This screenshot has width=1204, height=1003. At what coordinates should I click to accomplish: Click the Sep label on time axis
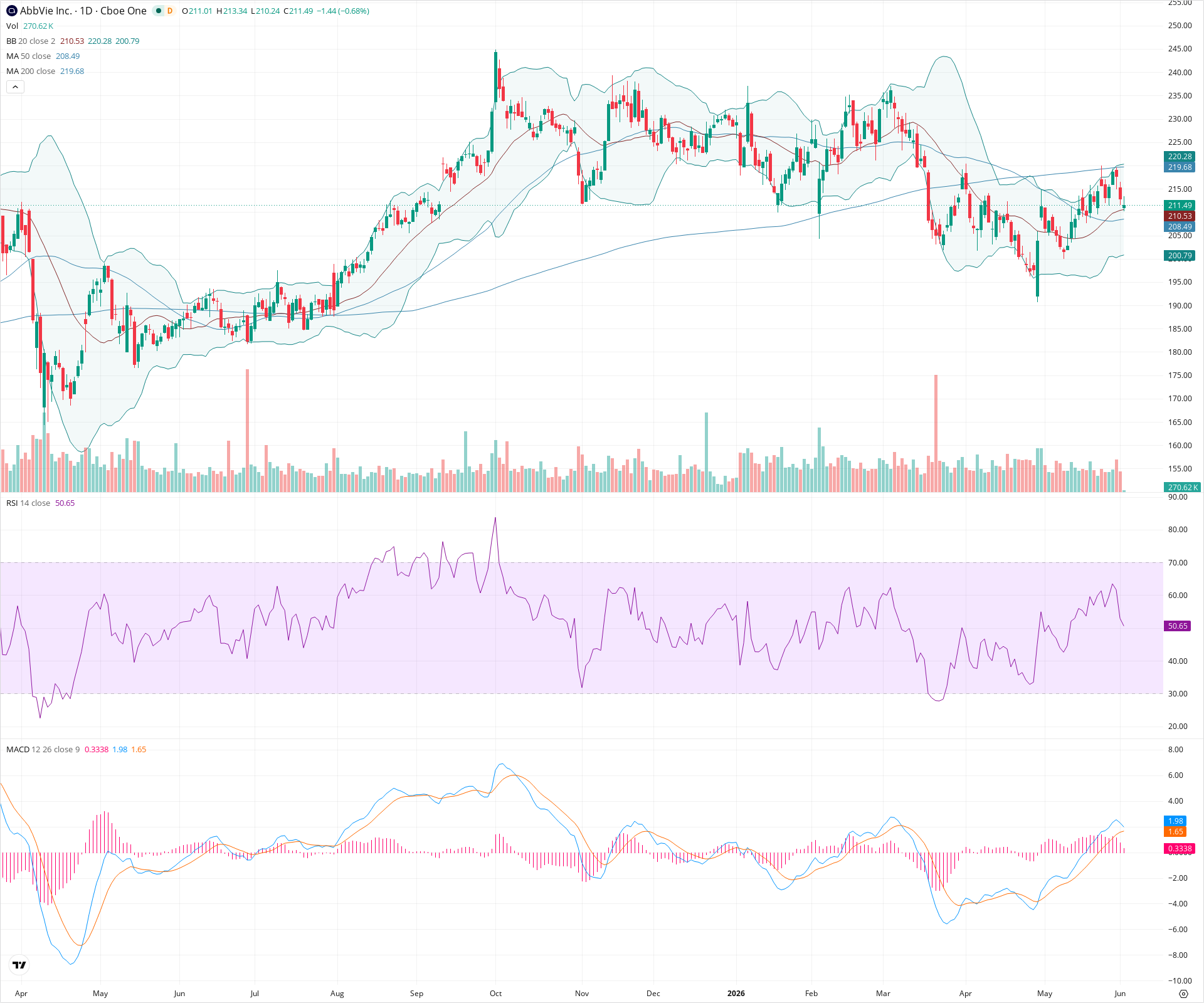(416, 993)
